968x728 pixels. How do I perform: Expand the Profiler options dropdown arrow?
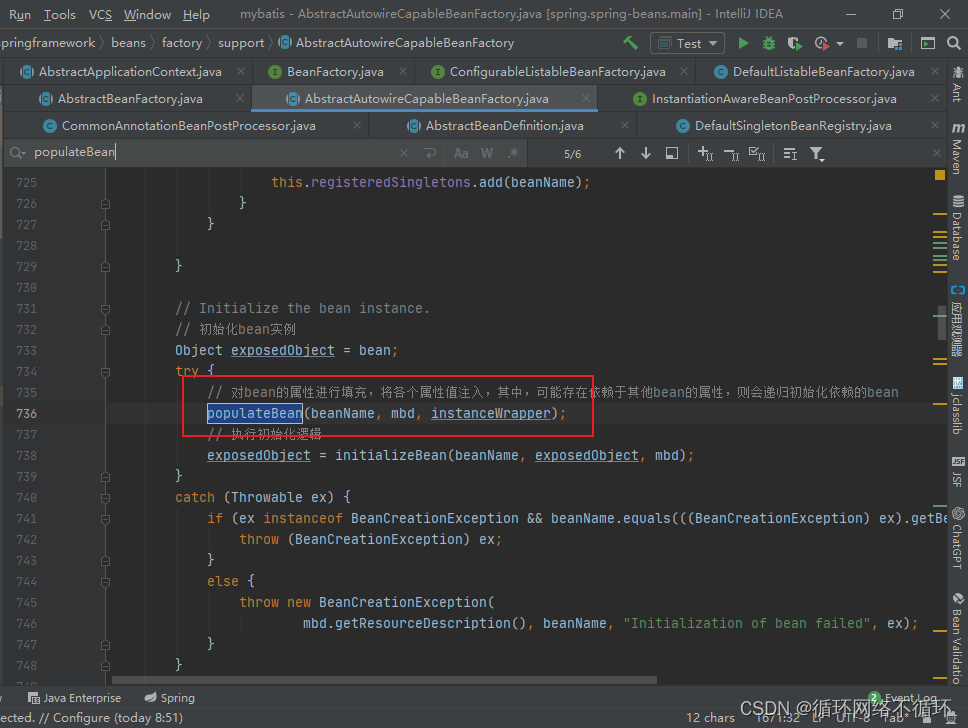coord(839,44)
